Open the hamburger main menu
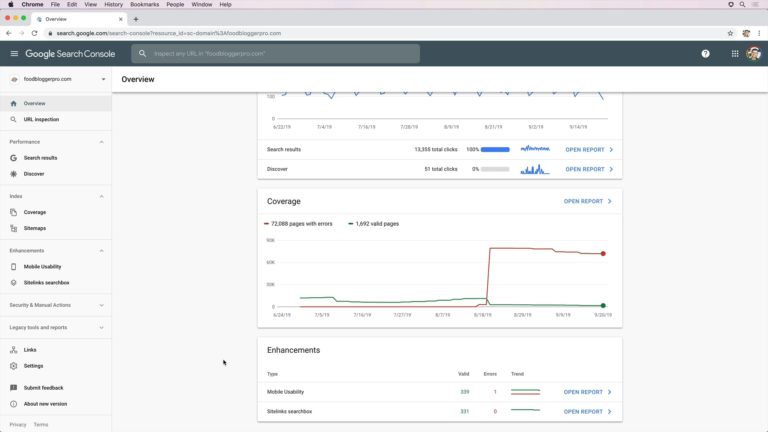 (14, 53)
